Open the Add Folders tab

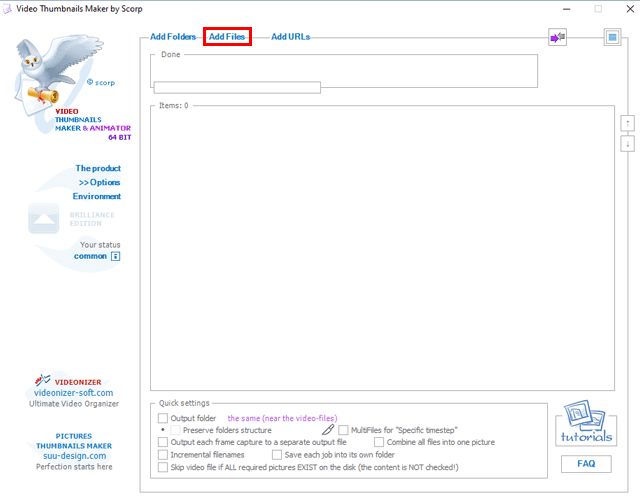click(173, 37)
